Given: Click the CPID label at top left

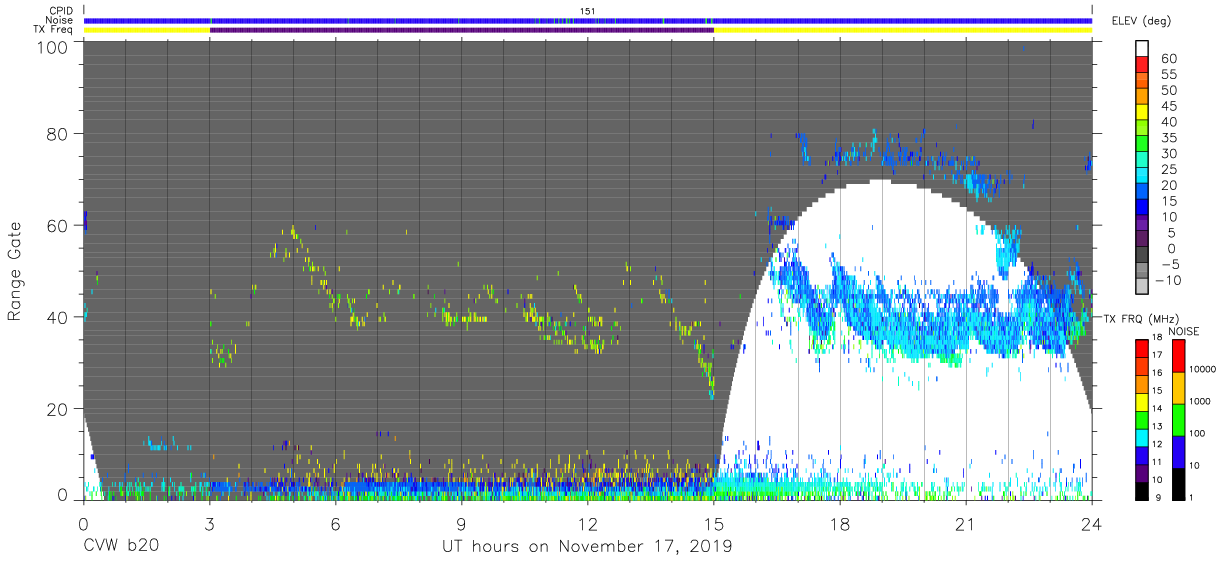Looking at the screenshot, I should point(62,11).
